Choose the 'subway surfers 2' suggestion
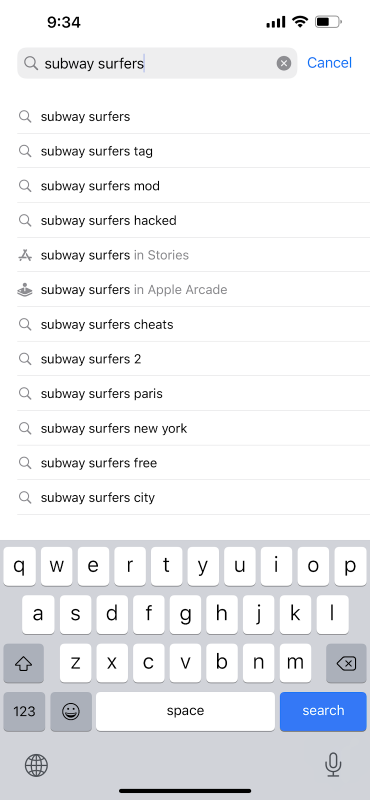 [193, 359]
